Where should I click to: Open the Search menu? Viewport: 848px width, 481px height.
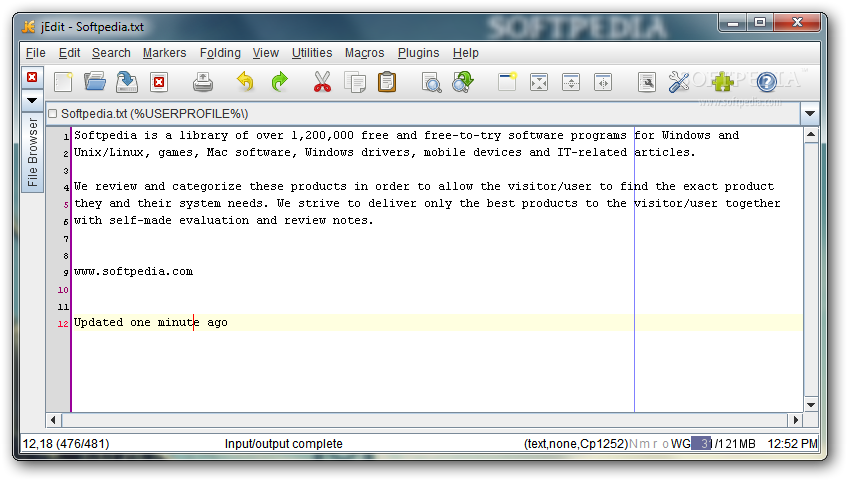pos(111,53)
